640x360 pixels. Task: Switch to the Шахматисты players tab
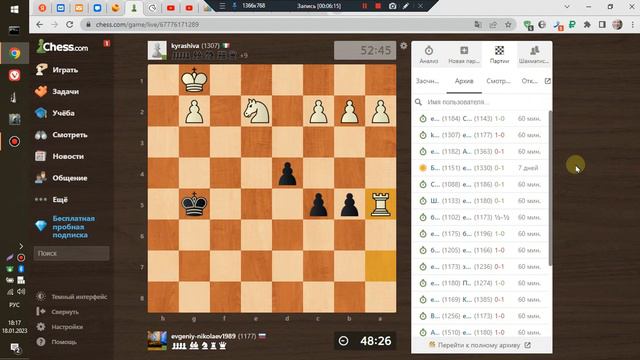(534, 55)
